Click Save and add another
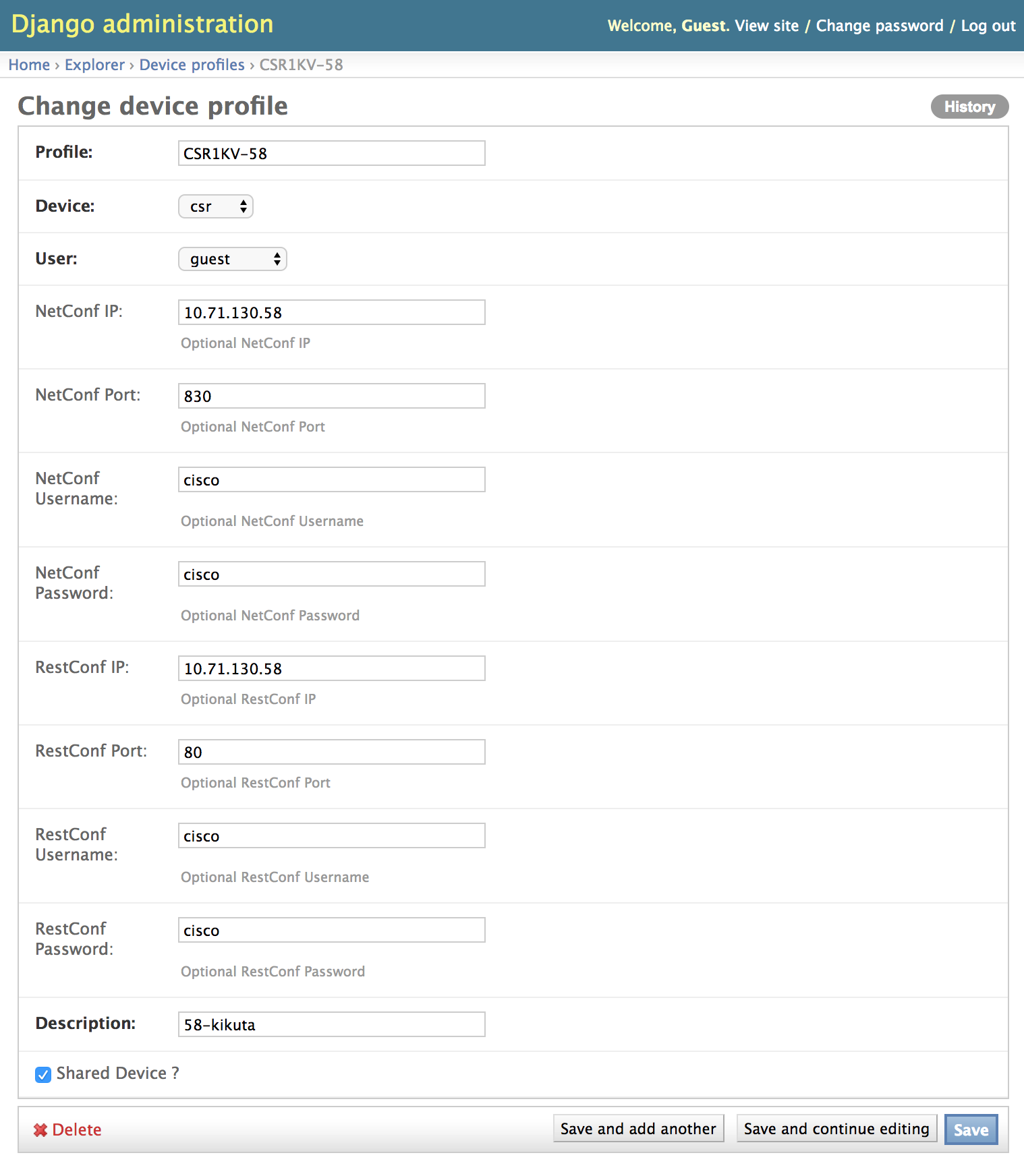 pos(638,1129)
